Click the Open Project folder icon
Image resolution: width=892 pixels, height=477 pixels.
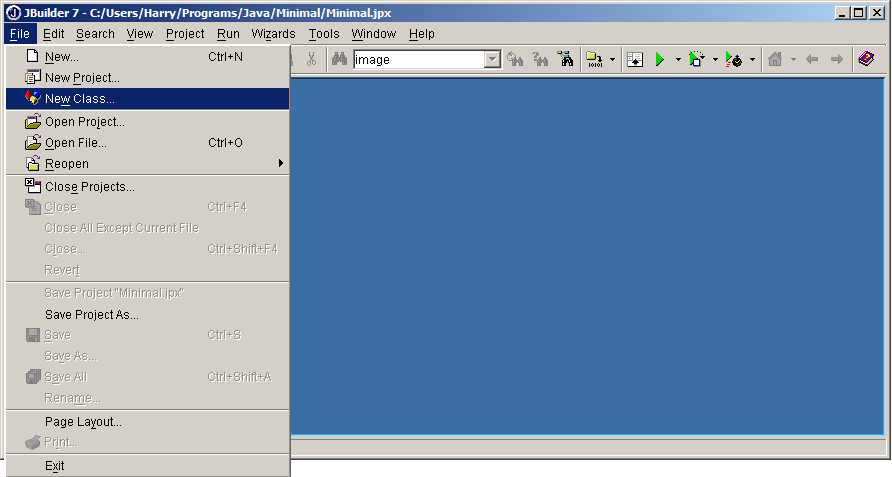[x=33, y=121]
